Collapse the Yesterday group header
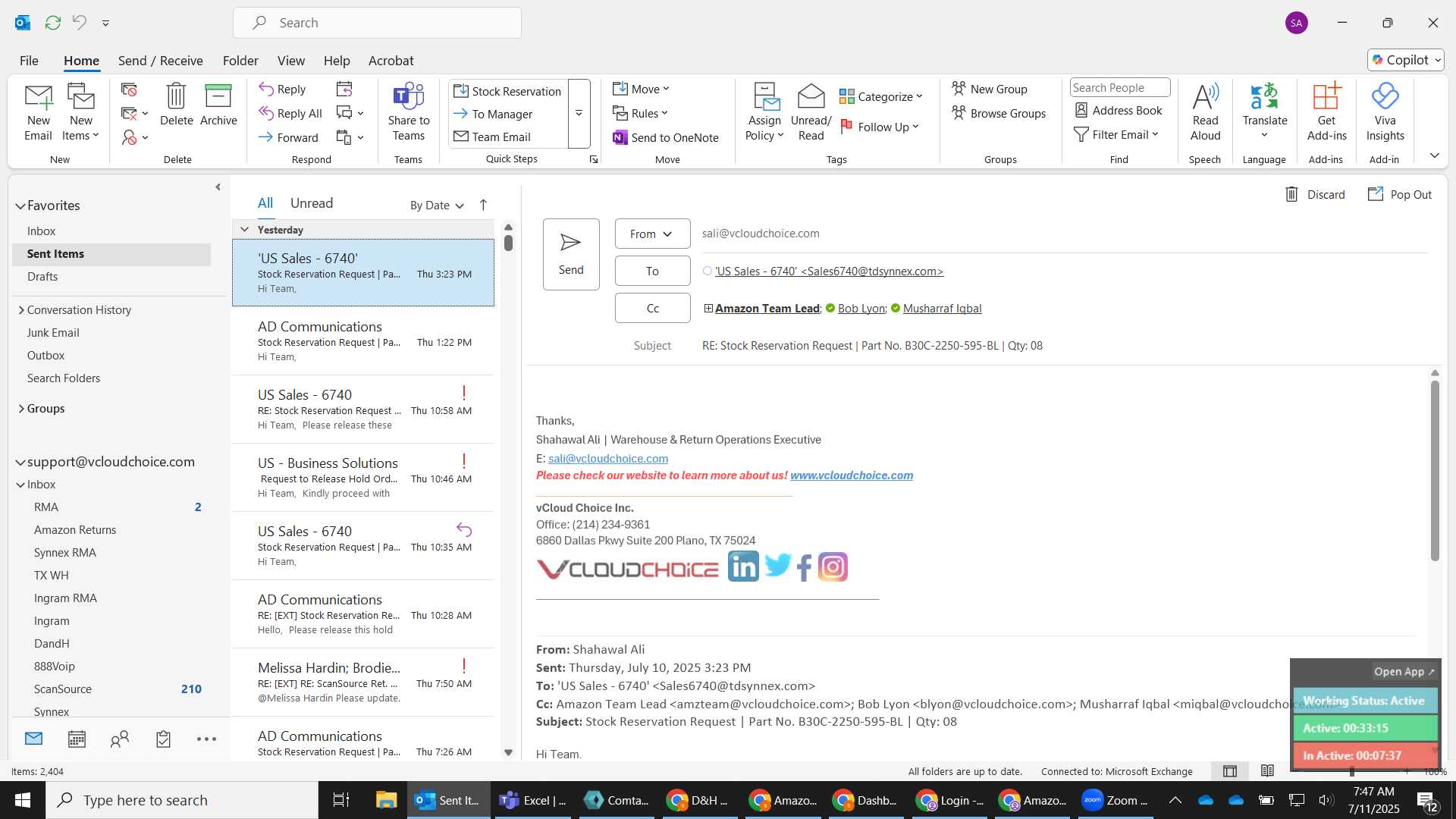 (244, 229)
